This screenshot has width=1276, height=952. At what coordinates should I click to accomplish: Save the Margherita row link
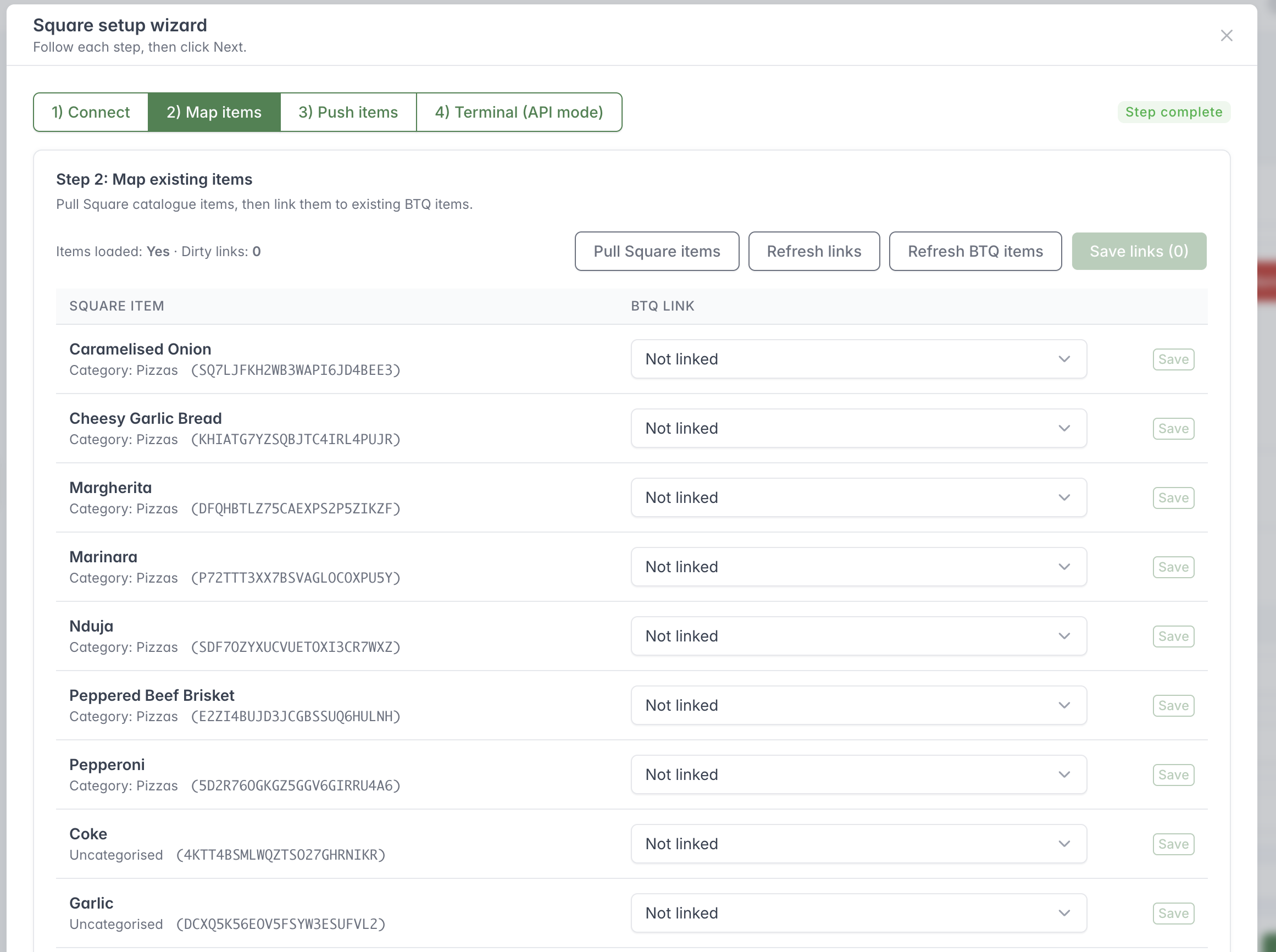[x=1173, y=497]
